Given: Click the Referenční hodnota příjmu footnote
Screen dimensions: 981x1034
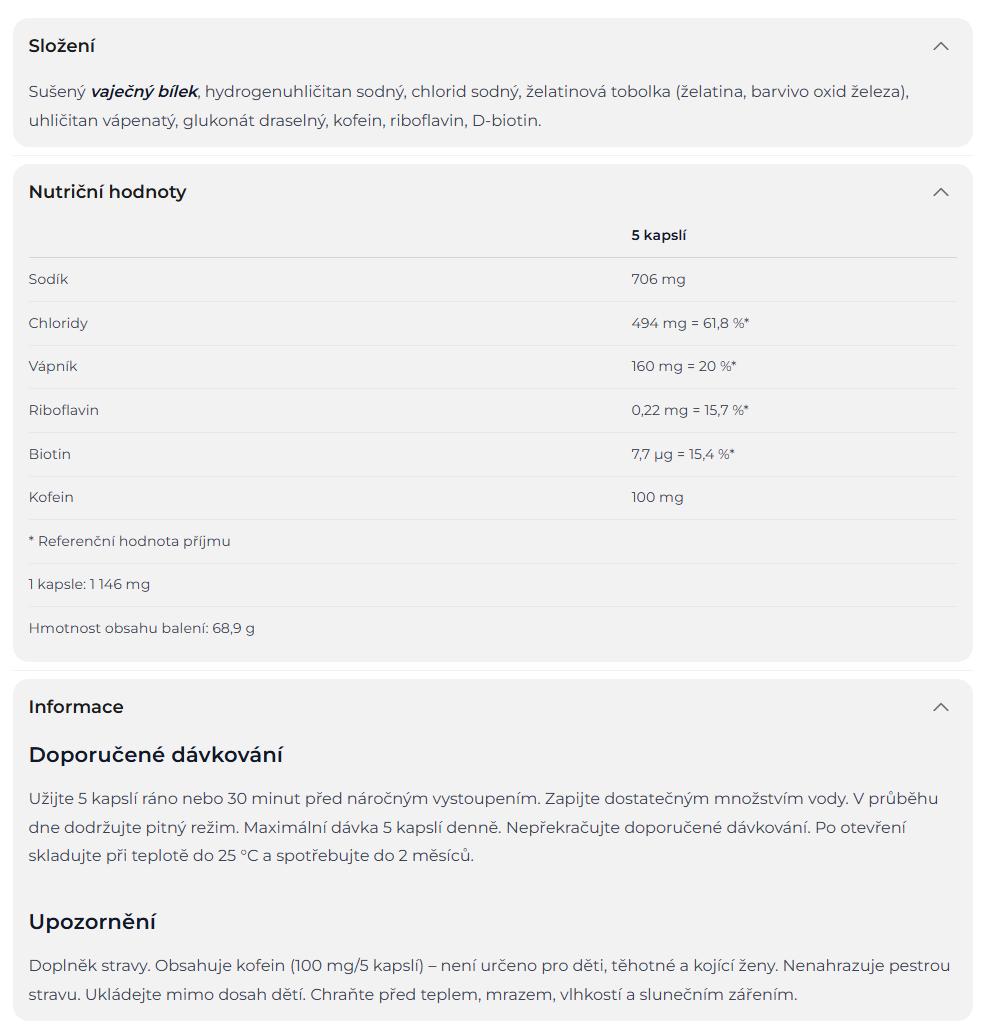Looking at the screenshot, I should tap(130, 541).
